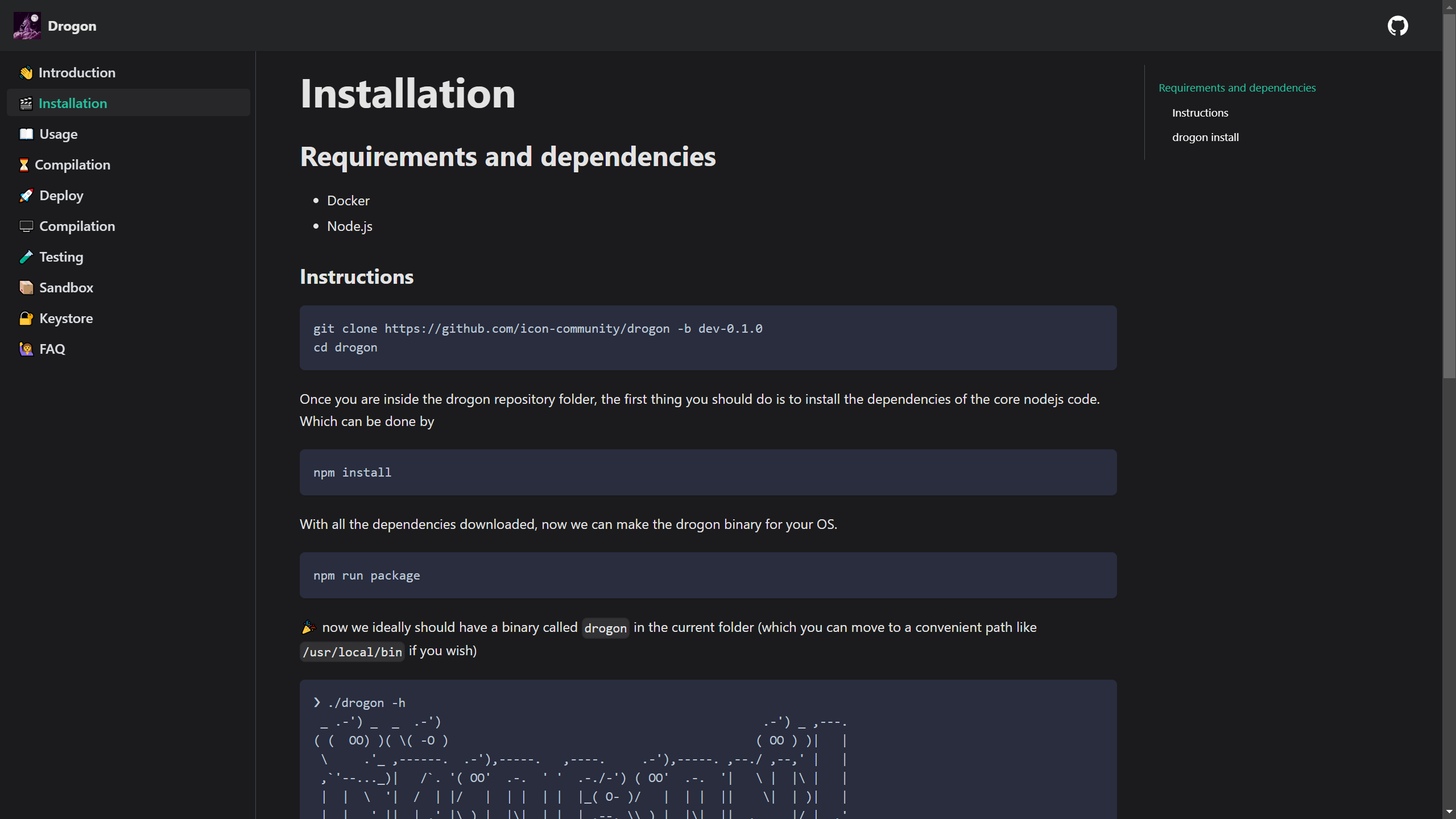
Task: Click the test tube Testing icon
Action: pyautogui.click(x=26, y=257)
